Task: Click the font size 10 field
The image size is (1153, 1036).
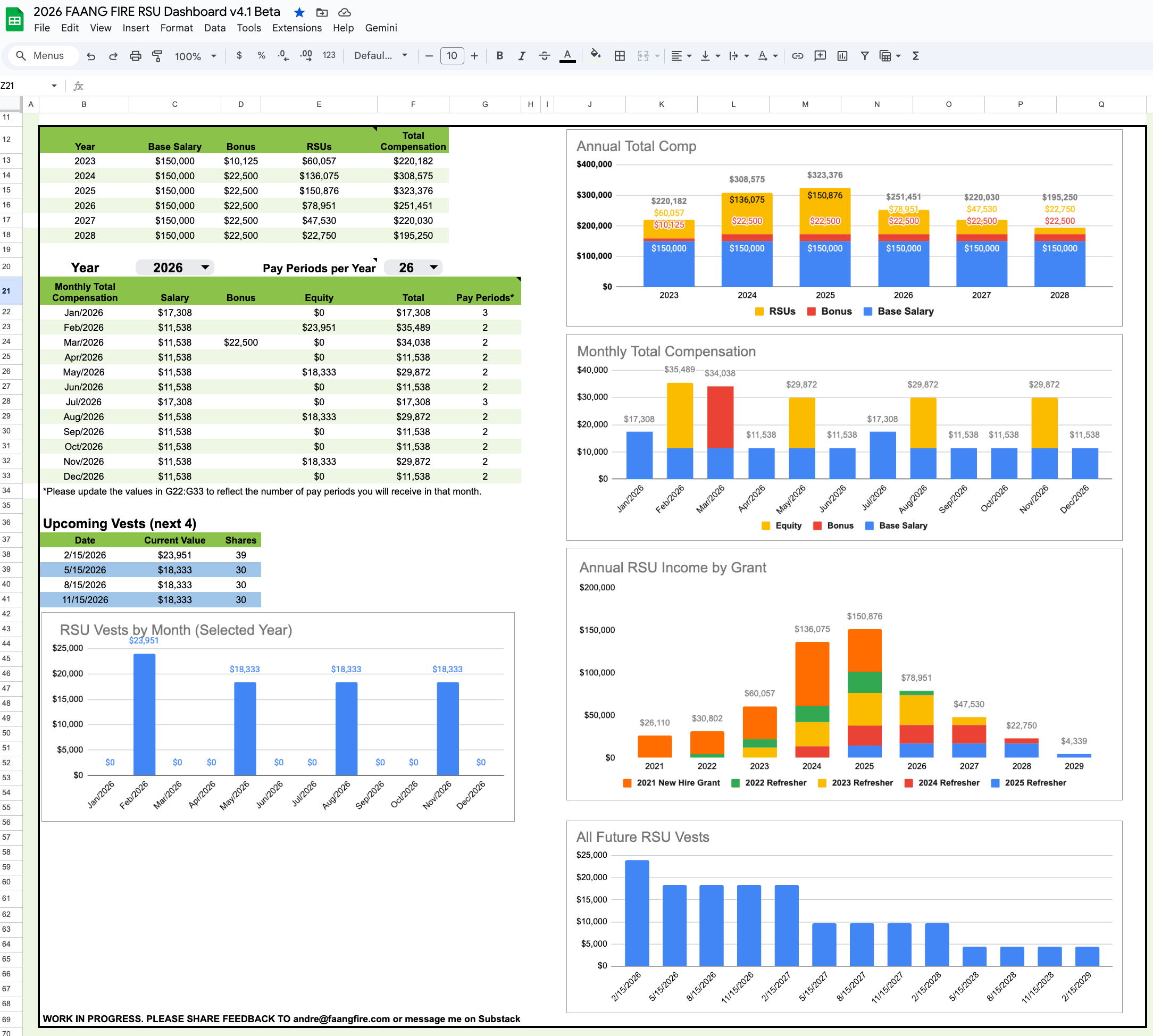Action: [x=452, y=56]
